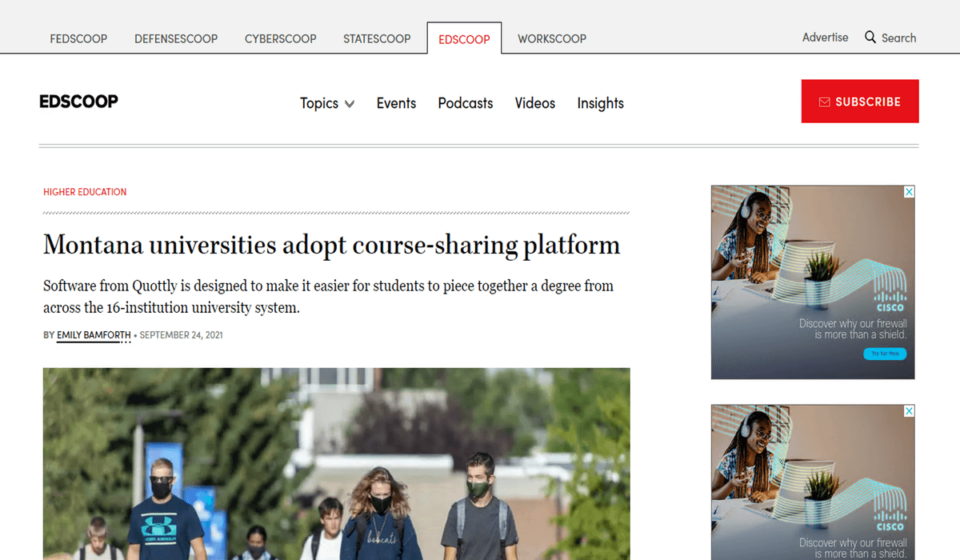Expand the Topics dropdown chevron
The width and height of the screenshot is (960, 560).
point(349,104)
